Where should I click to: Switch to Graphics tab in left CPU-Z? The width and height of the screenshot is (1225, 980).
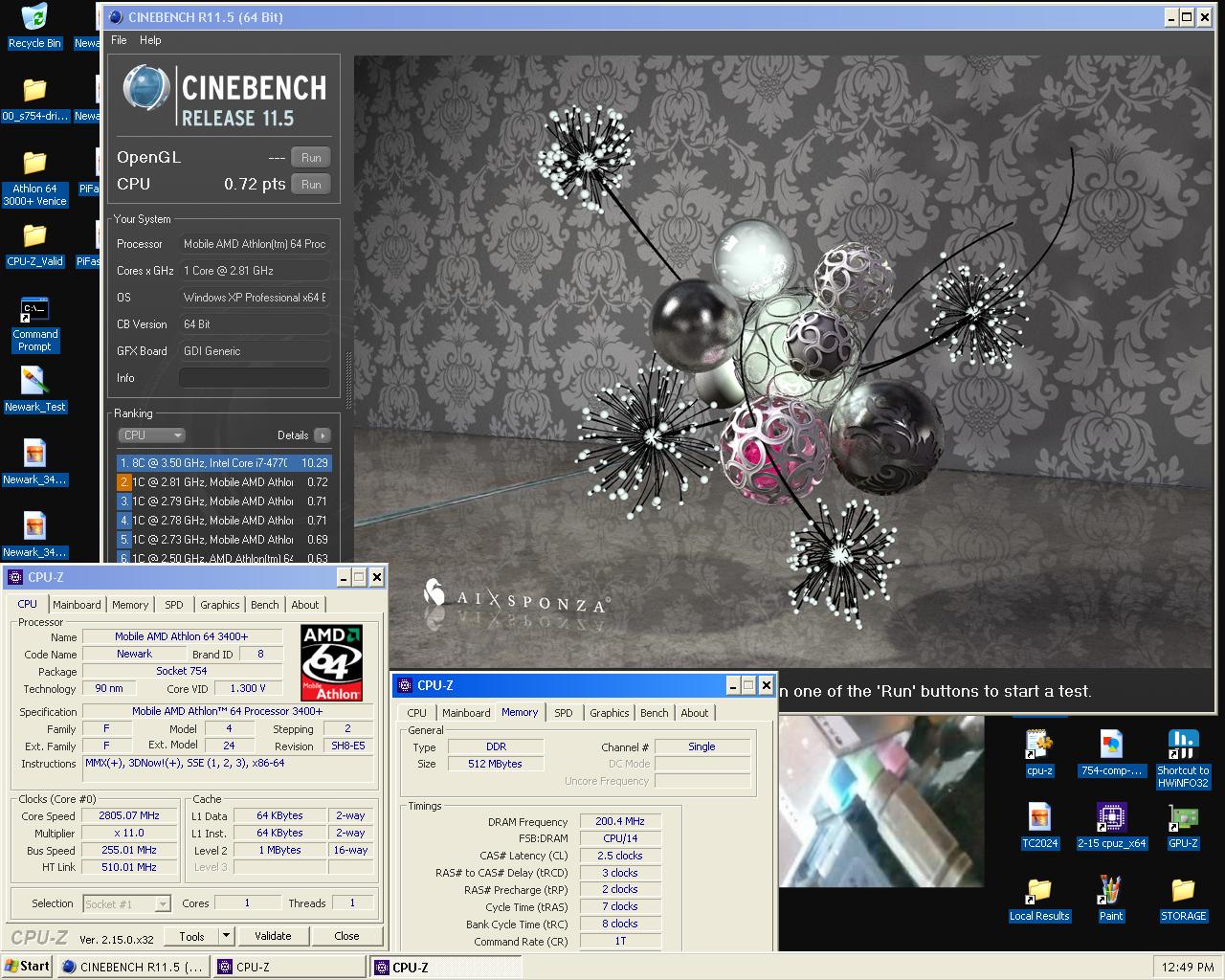(219, 605)
